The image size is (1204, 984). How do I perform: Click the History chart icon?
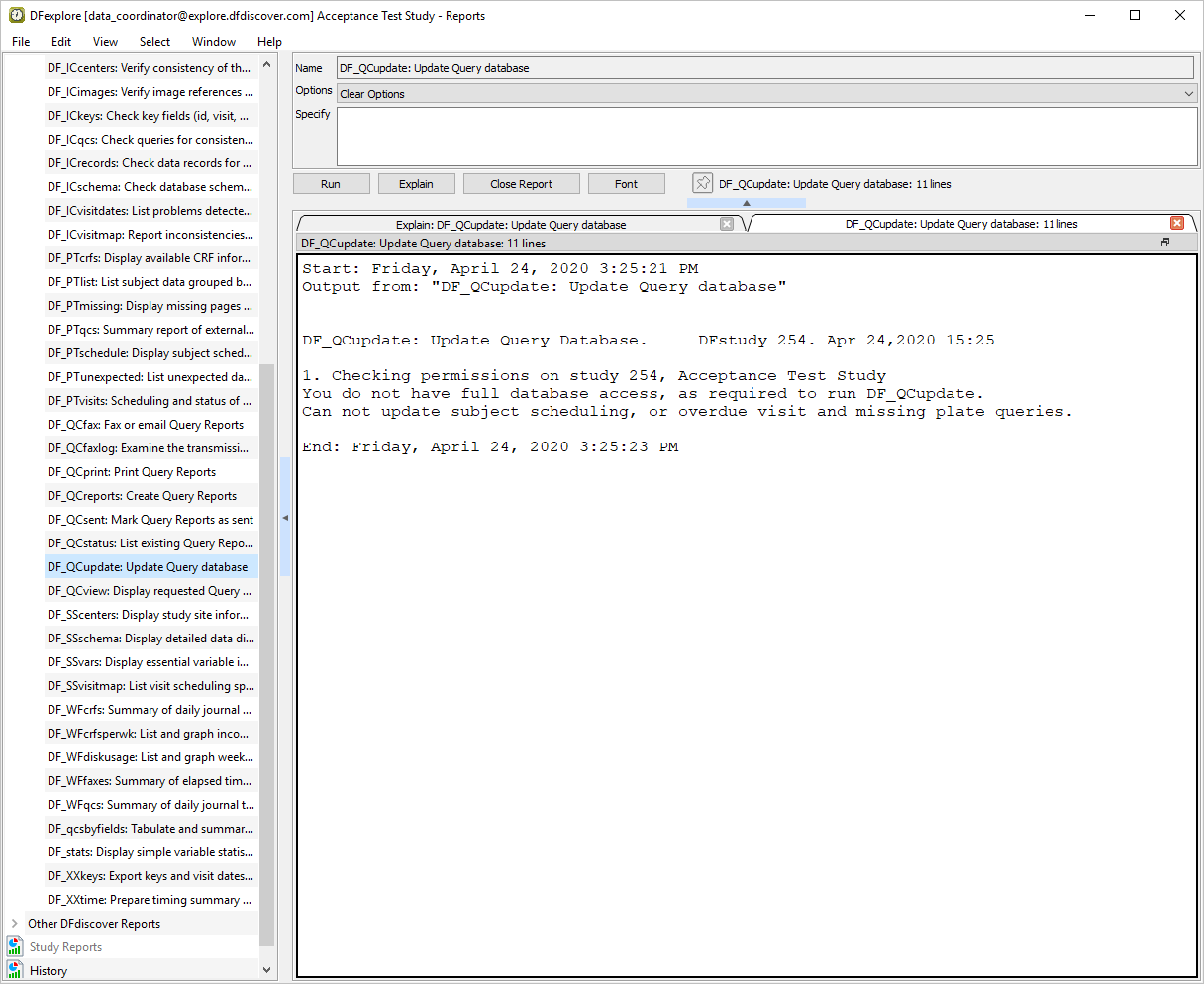pyautogui.click(x=15, y=970)
